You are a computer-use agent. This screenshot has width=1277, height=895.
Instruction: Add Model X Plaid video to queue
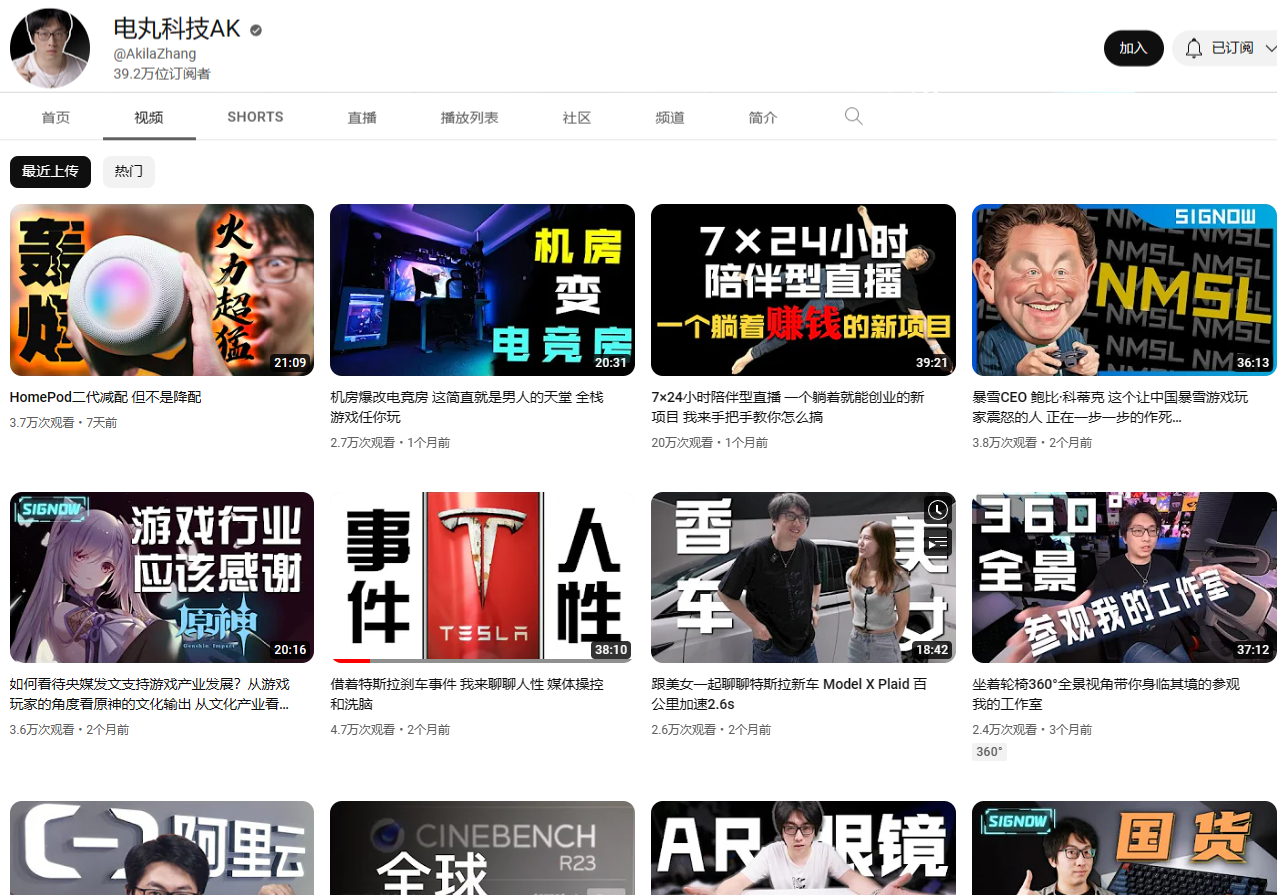tap(937, 543)
